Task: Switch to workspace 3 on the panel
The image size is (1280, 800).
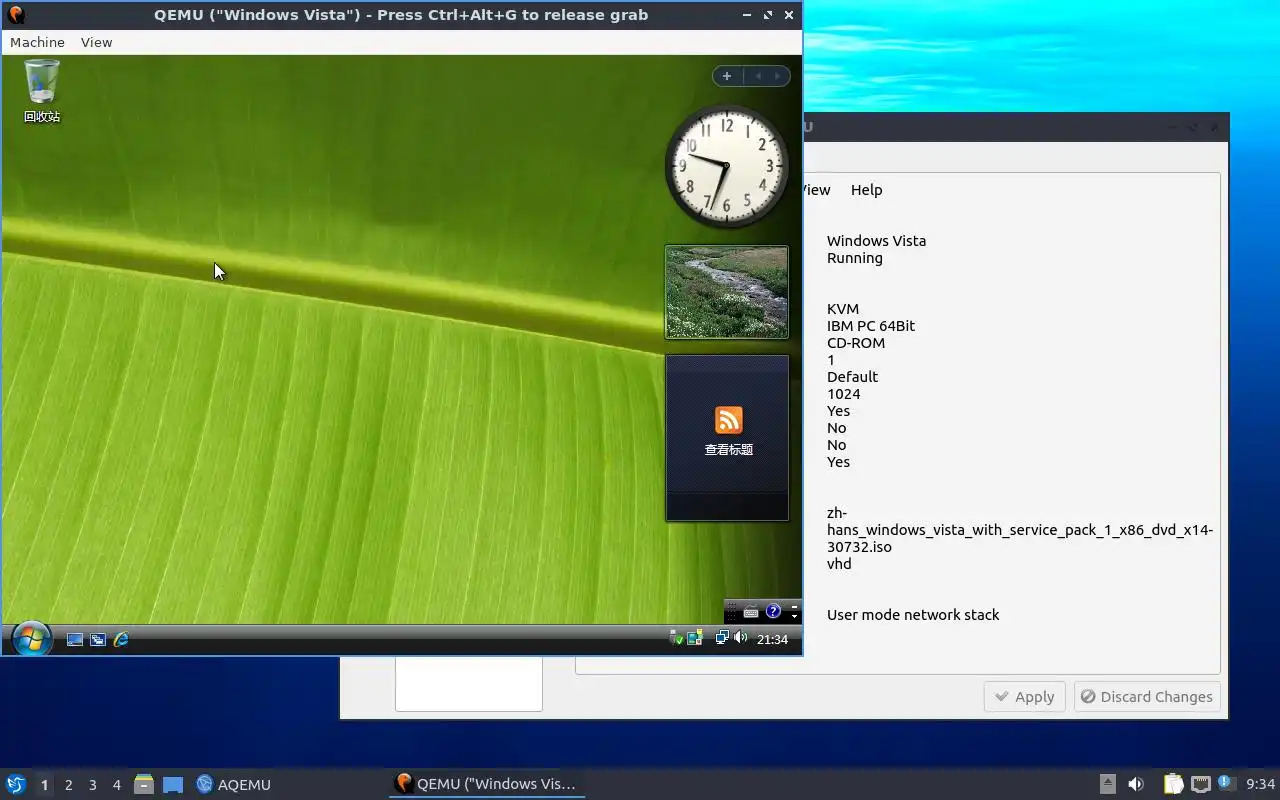Action: pos(92,785)
